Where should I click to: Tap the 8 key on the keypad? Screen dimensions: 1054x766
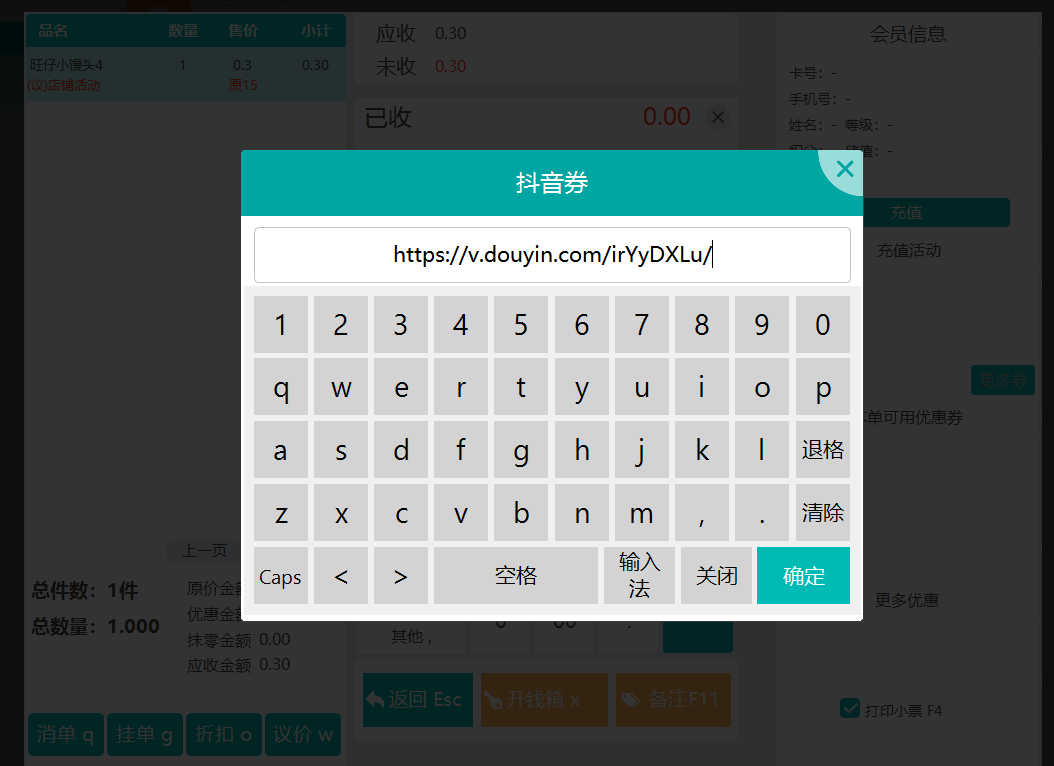[702, 325]
